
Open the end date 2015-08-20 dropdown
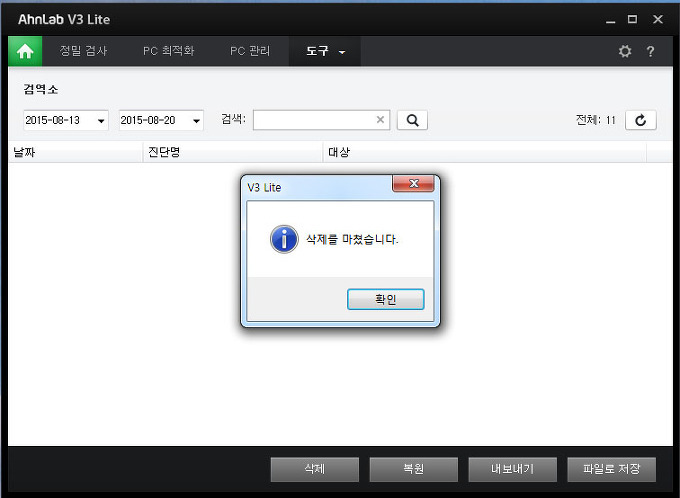point(196,121)
